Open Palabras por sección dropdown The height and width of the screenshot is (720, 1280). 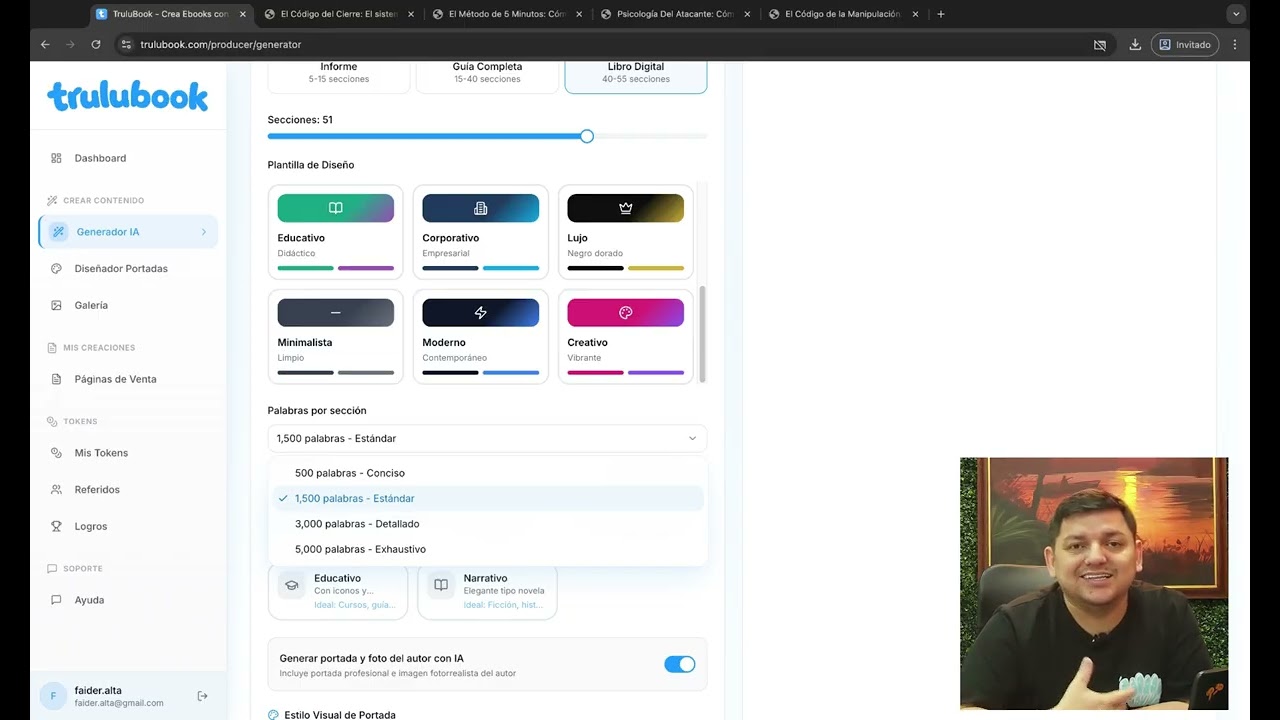[x=487, y=438]
